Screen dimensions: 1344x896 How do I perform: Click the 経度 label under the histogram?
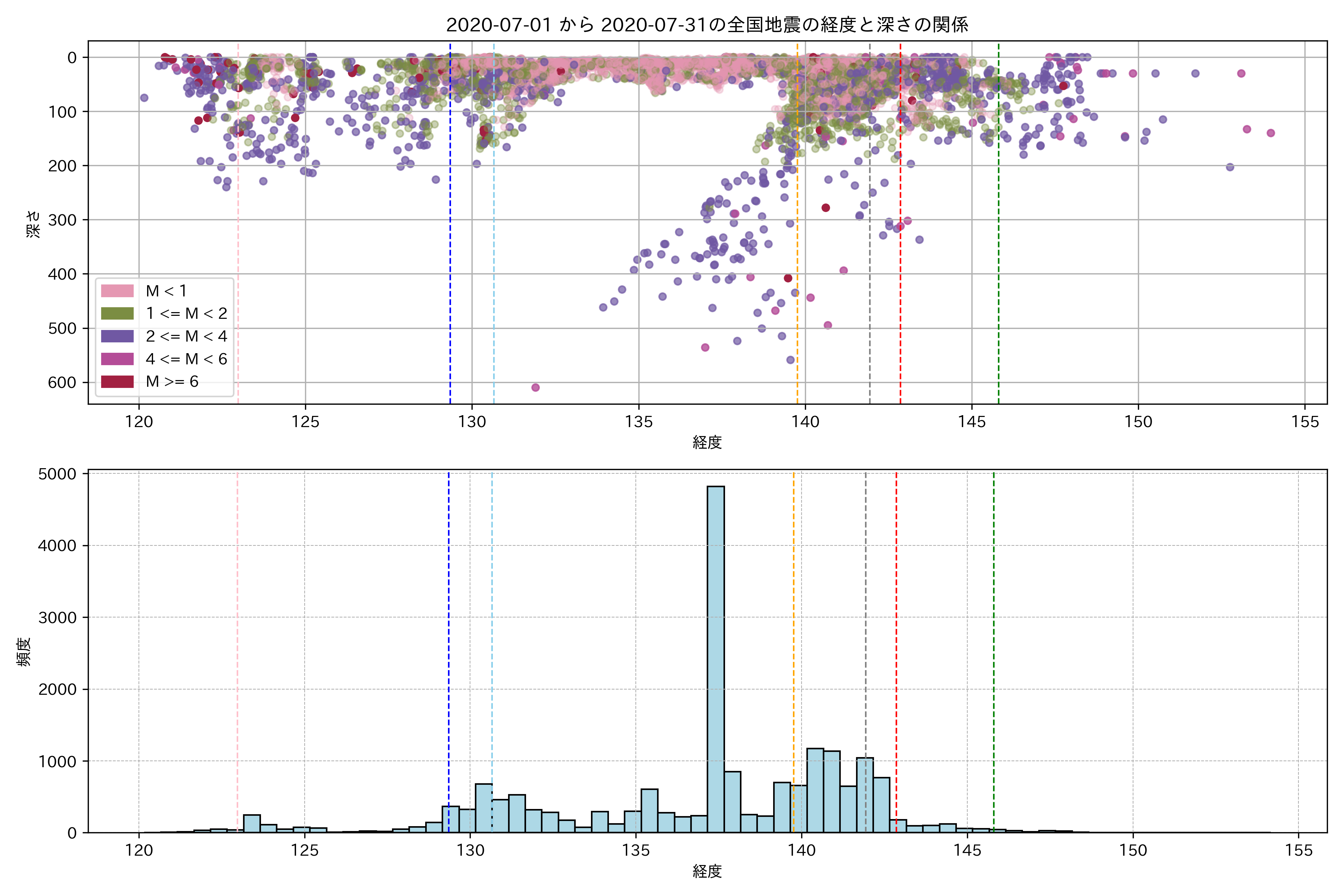coord(707,871)
